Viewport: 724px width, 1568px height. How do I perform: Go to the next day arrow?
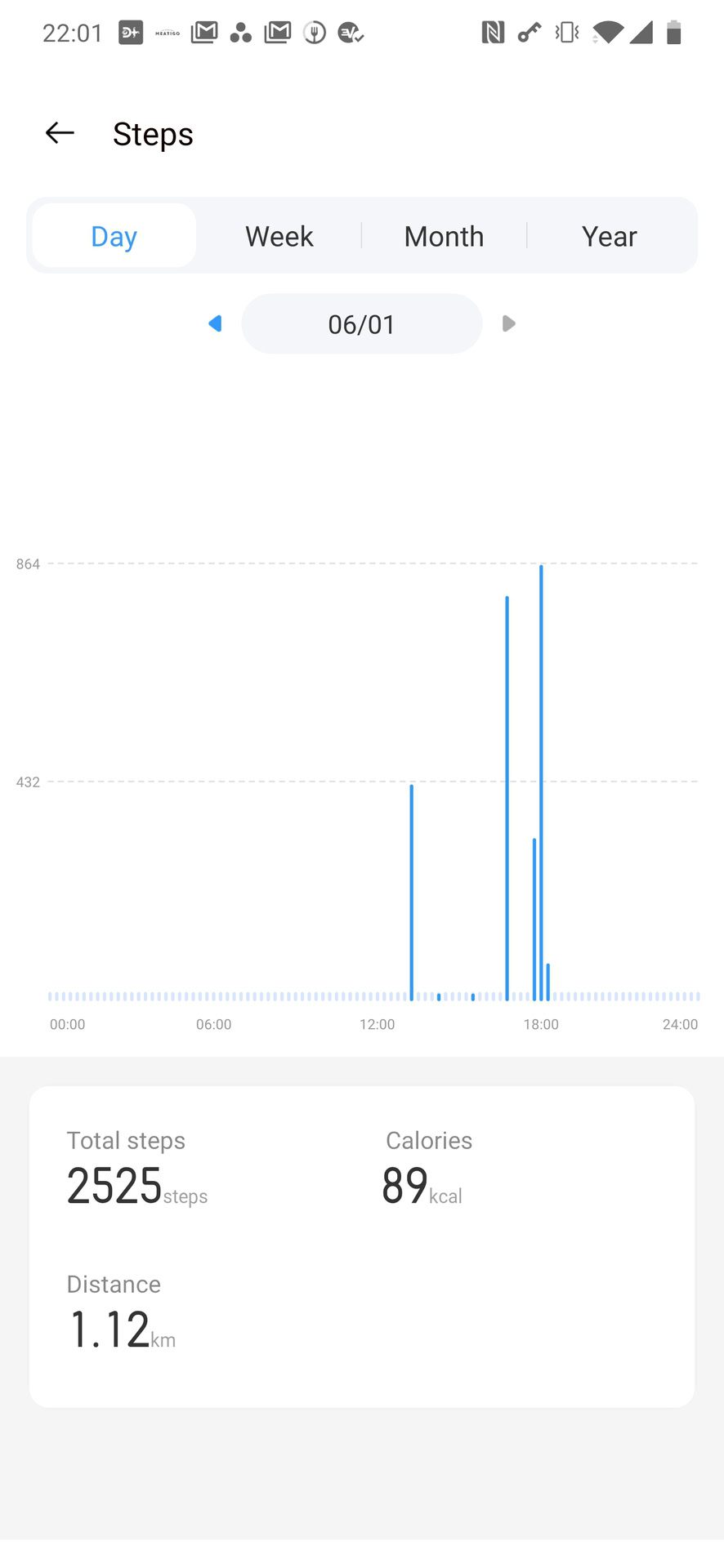(508, 324)
